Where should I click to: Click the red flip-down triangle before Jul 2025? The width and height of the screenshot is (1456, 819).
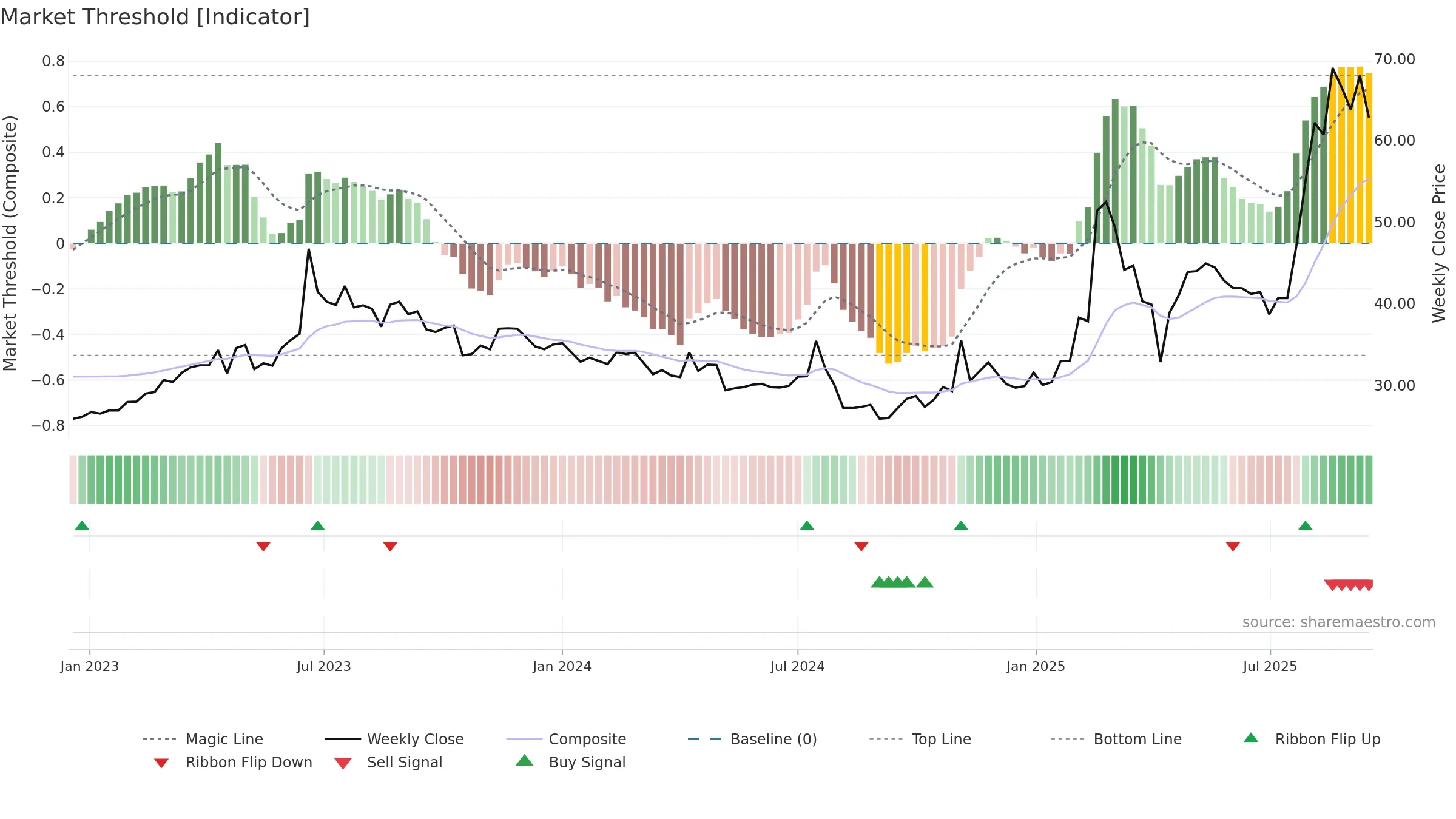[x=1233, y=547]
